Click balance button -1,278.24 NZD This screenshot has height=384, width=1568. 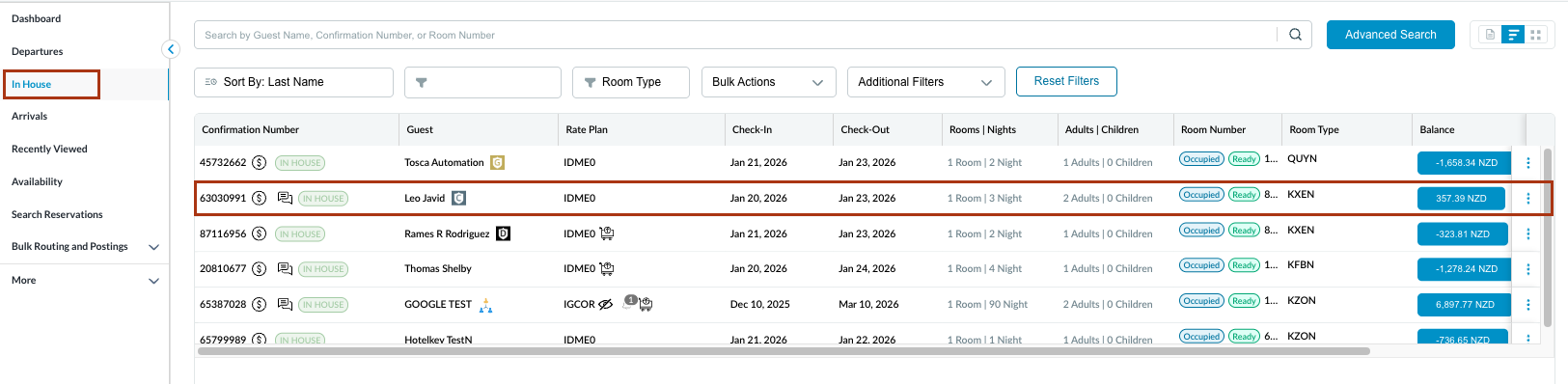coord(1466,269)
